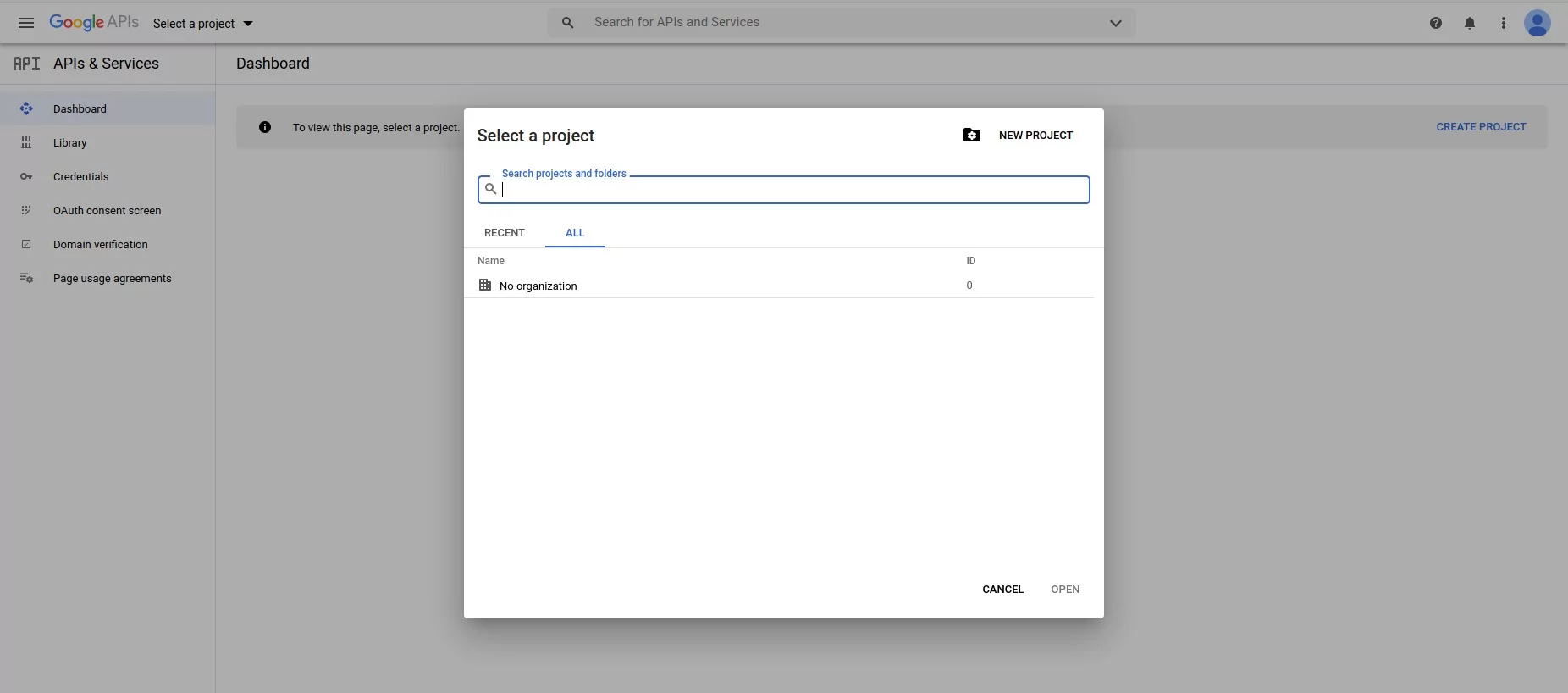
Task: Click the organization building icon
Action: [485, 286]
